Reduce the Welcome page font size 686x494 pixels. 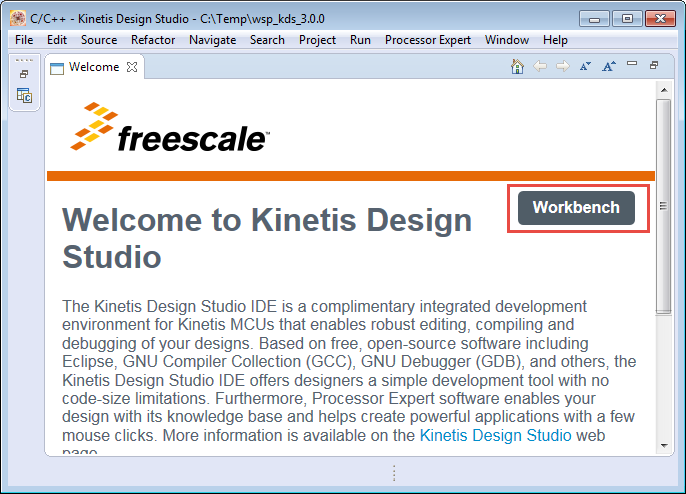click(585, 67)
